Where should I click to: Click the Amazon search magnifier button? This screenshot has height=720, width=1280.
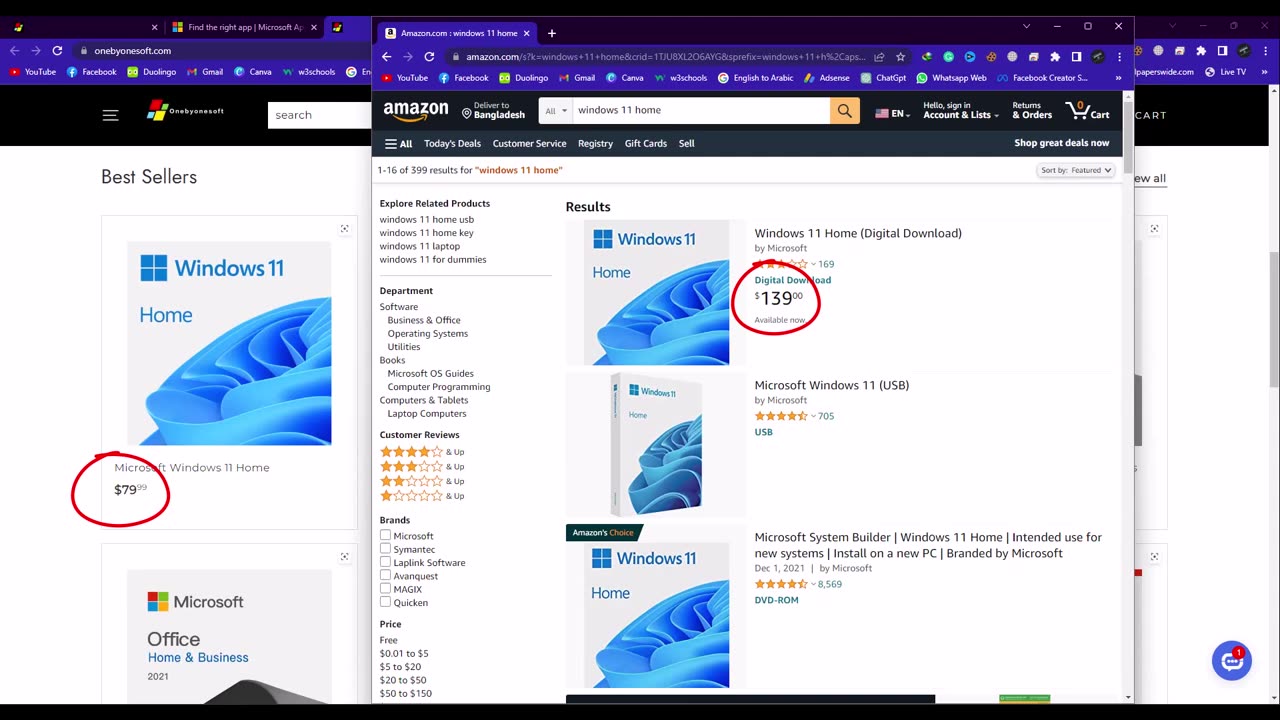pos(844,111)
